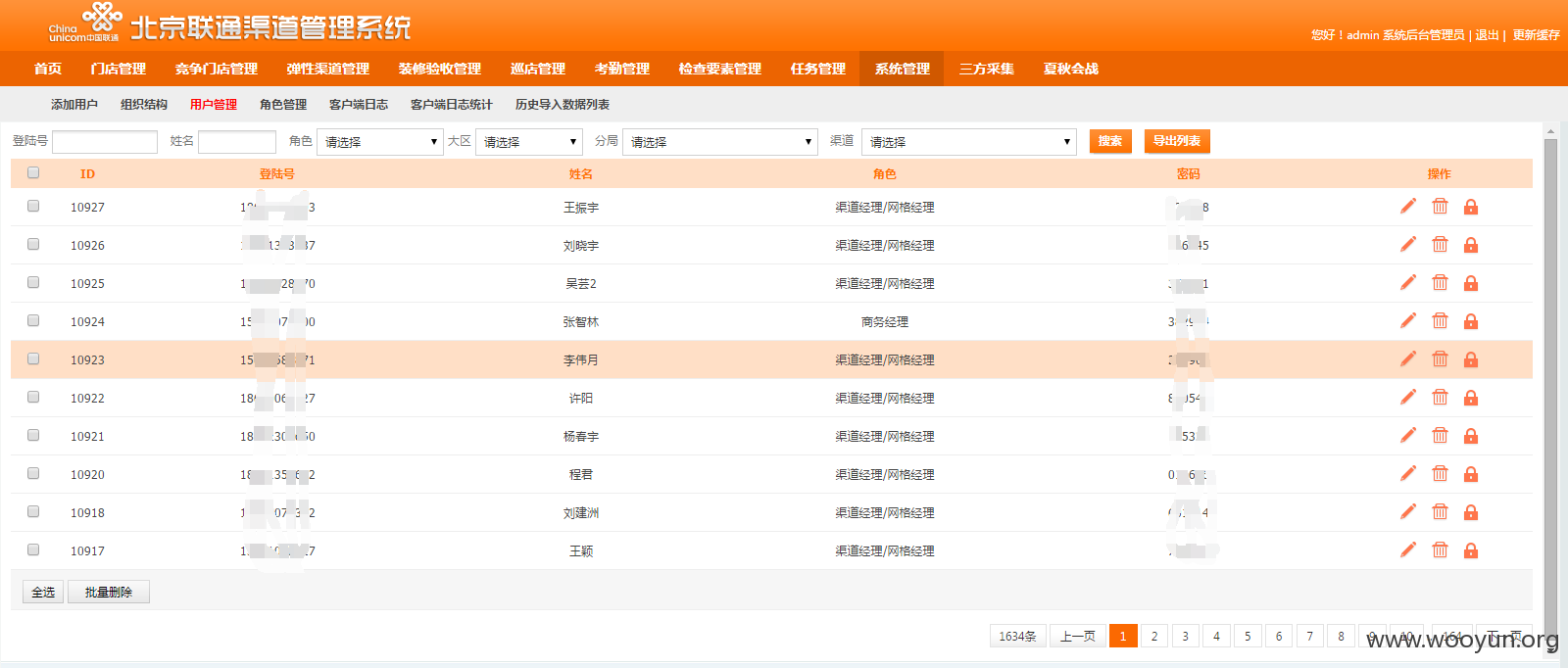Toggle the select-all checkbox in table header
1568x668 pixels.
pyautogui.click(x=33, y=172)
